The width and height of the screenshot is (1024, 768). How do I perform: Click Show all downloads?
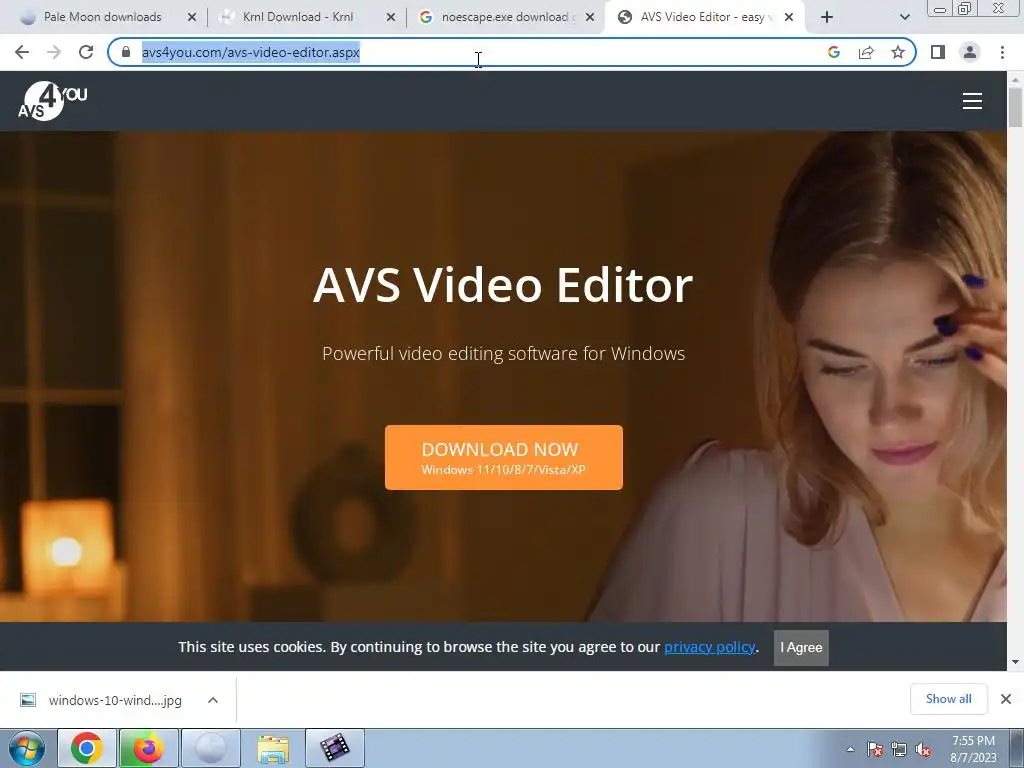point(948,699)
